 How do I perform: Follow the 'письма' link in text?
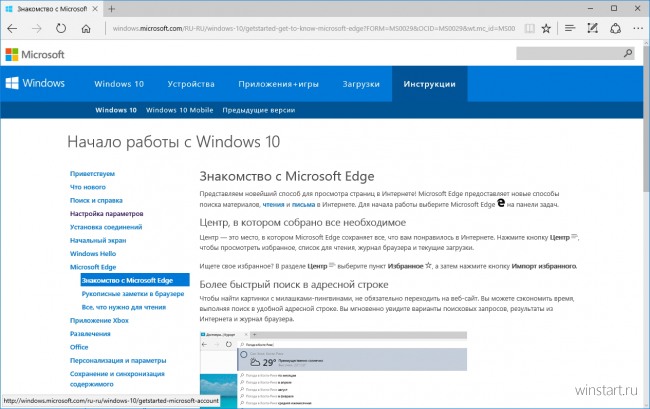(303, 204)
